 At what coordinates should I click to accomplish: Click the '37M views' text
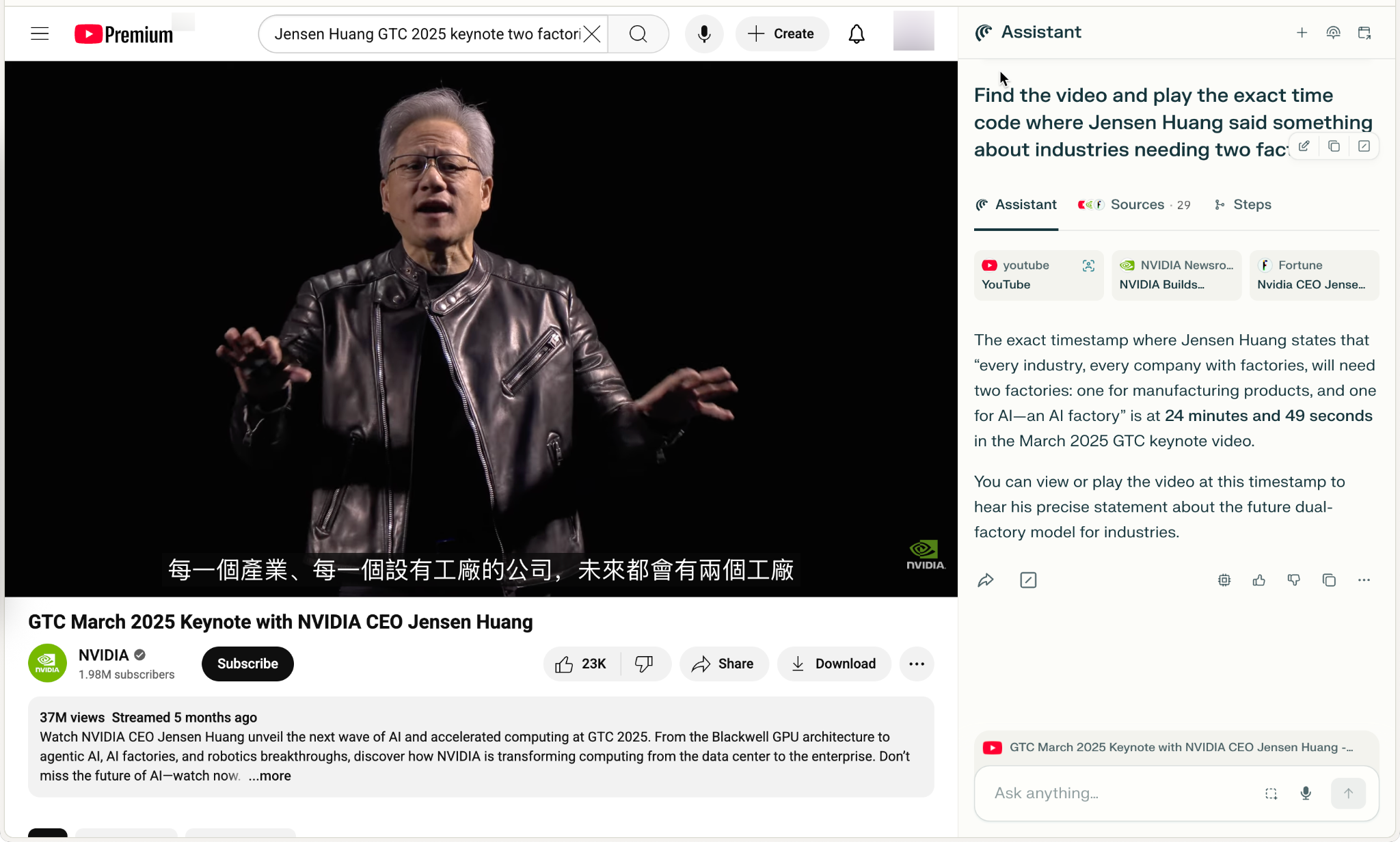[72, 717]
